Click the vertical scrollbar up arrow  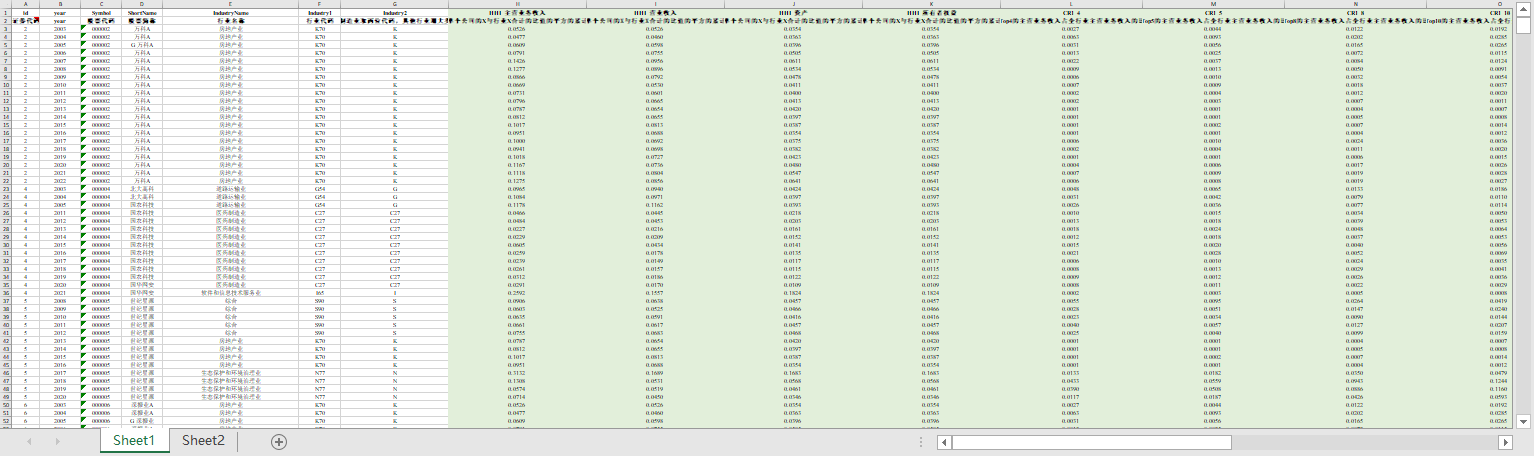coord(1525,7)
